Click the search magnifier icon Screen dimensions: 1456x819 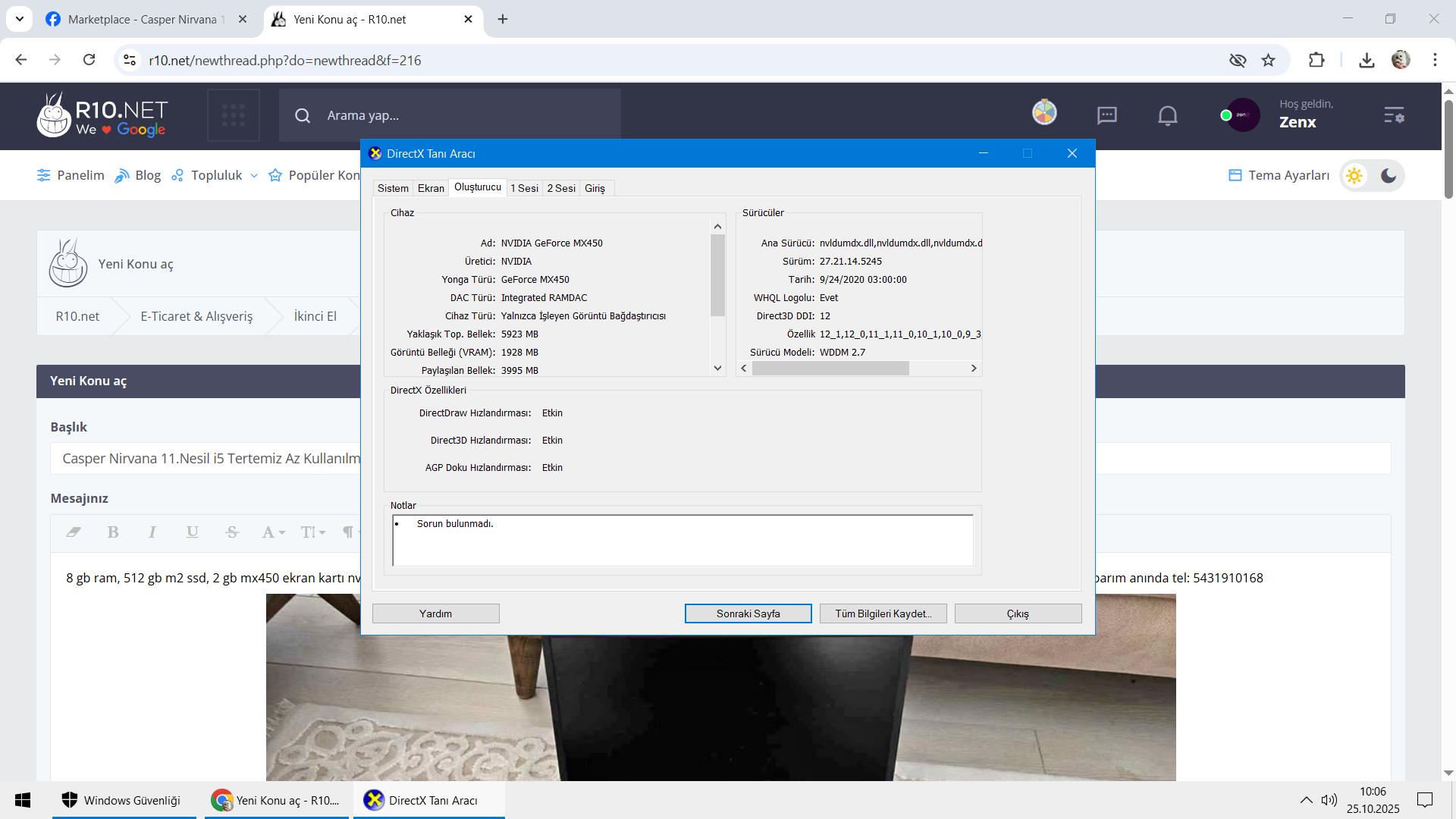[303, 115]
